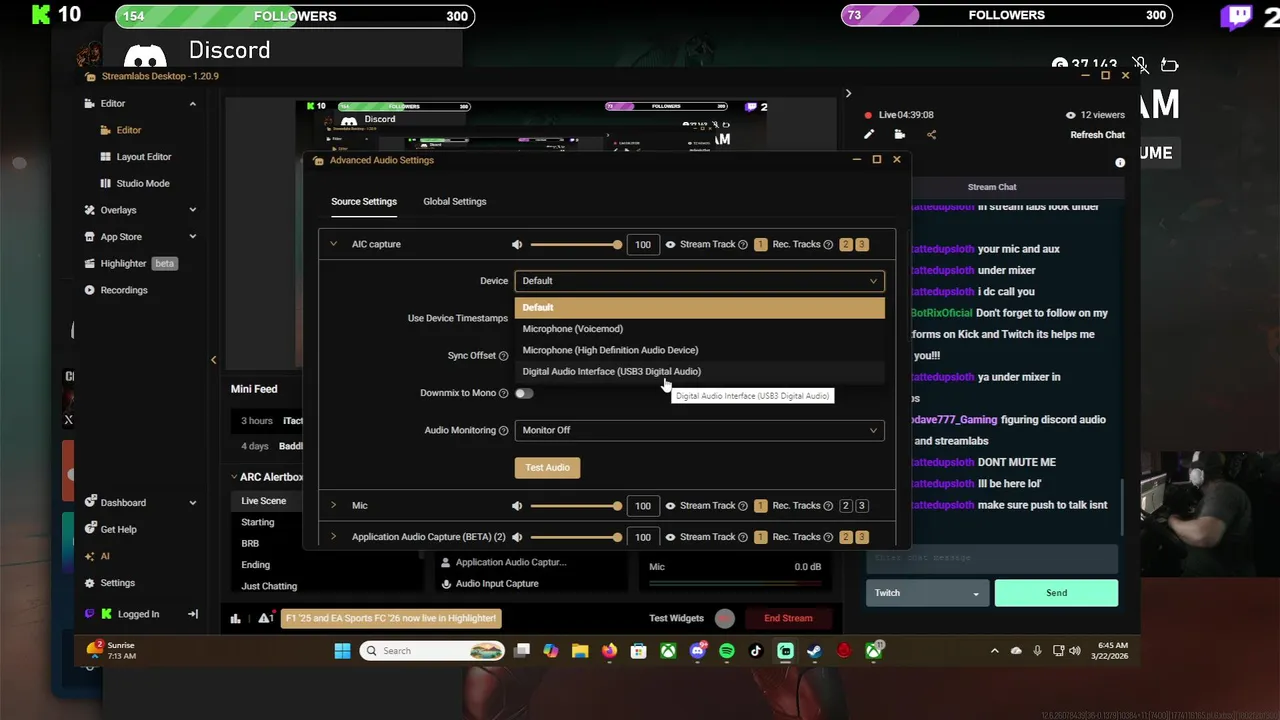The width and height of the screenshot is (1280, 720).
Task: Toggle Rec. Track 2 for AIC capture
Action: point(845,244)
